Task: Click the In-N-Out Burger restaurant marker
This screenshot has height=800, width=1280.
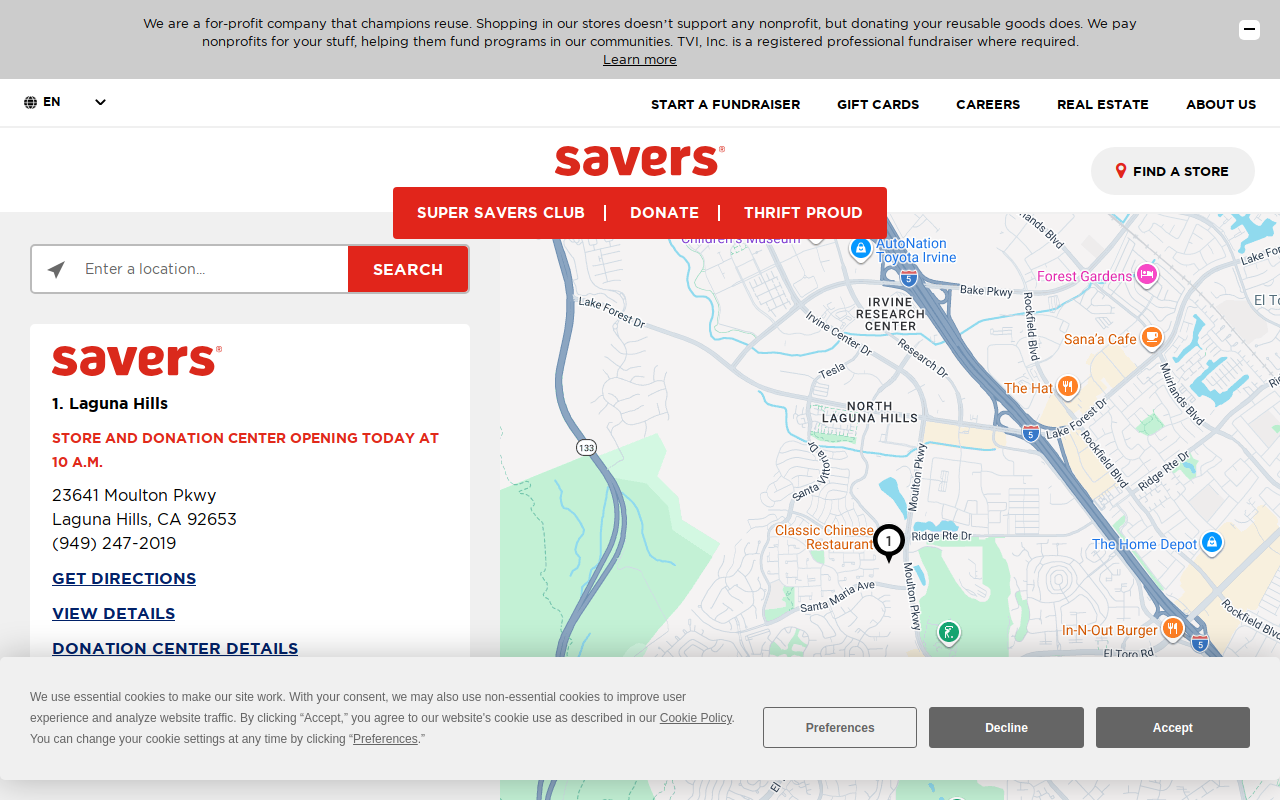Action: tap(1172, 629)
